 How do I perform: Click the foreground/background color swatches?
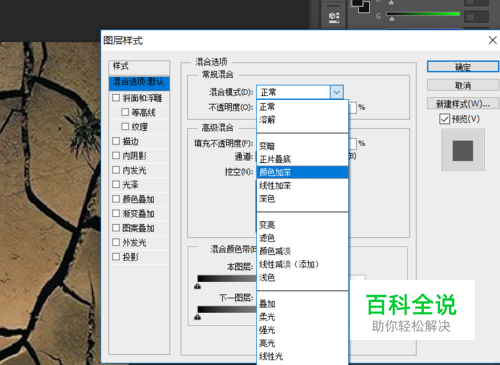pos(360,5)
